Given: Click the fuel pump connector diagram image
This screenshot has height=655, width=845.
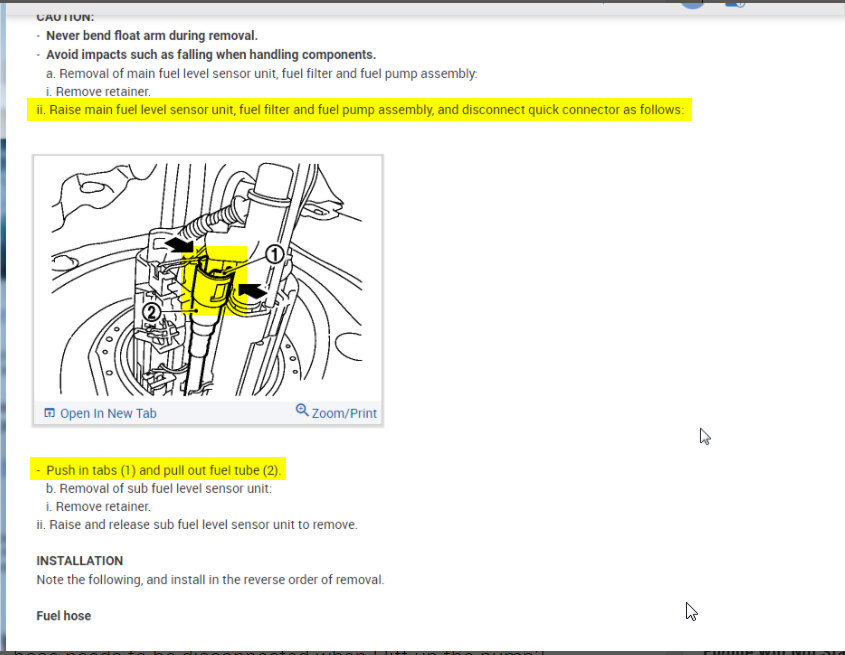Looking at the screenshot, I should (207, 279).
